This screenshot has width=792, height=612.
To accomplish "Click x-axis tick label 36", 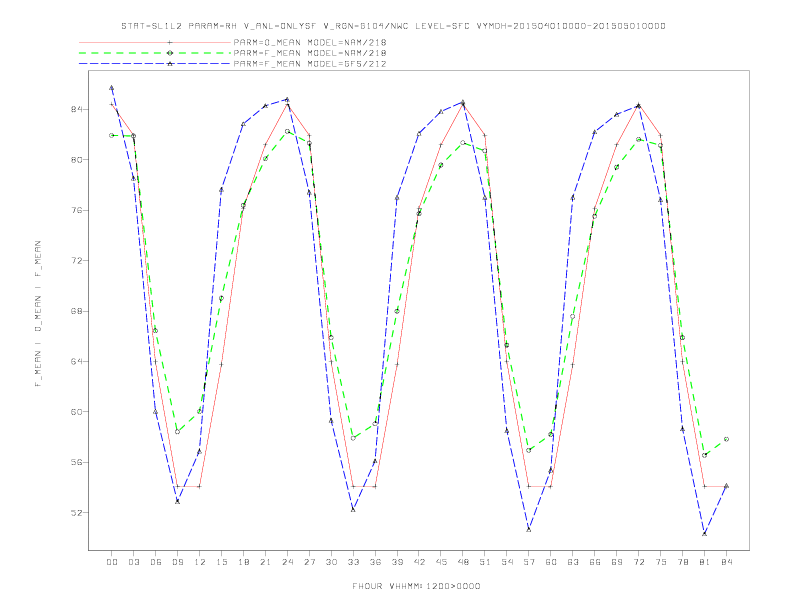I will [375, 562].
